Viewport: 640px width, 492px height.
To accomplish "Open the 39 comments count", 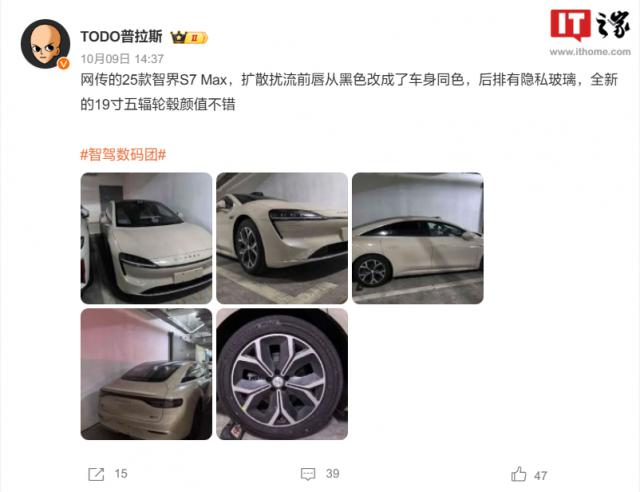I will (x=333, y=474).
